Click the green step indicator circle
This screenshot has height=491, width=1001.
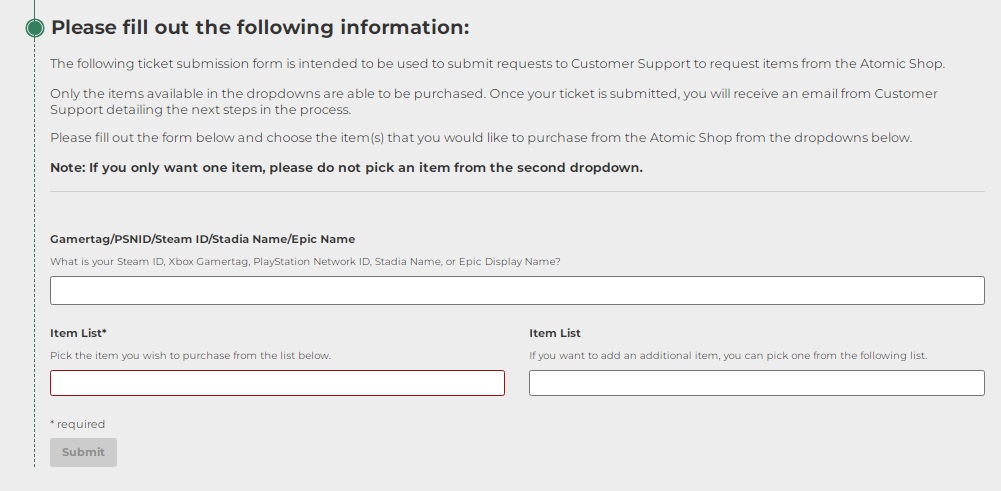click(x=35, y=28)
